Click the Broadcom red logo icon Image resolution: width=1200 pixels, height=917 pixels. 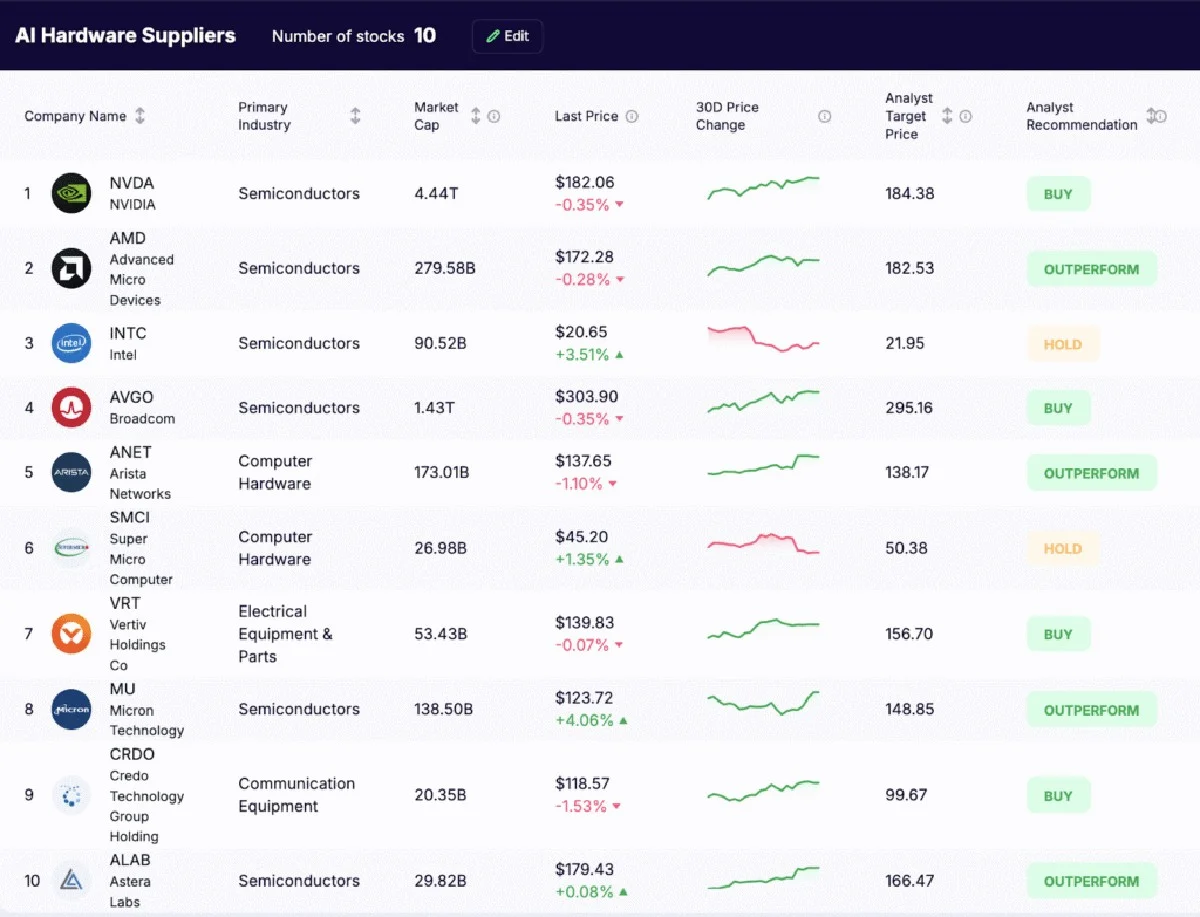coord(71,407)
